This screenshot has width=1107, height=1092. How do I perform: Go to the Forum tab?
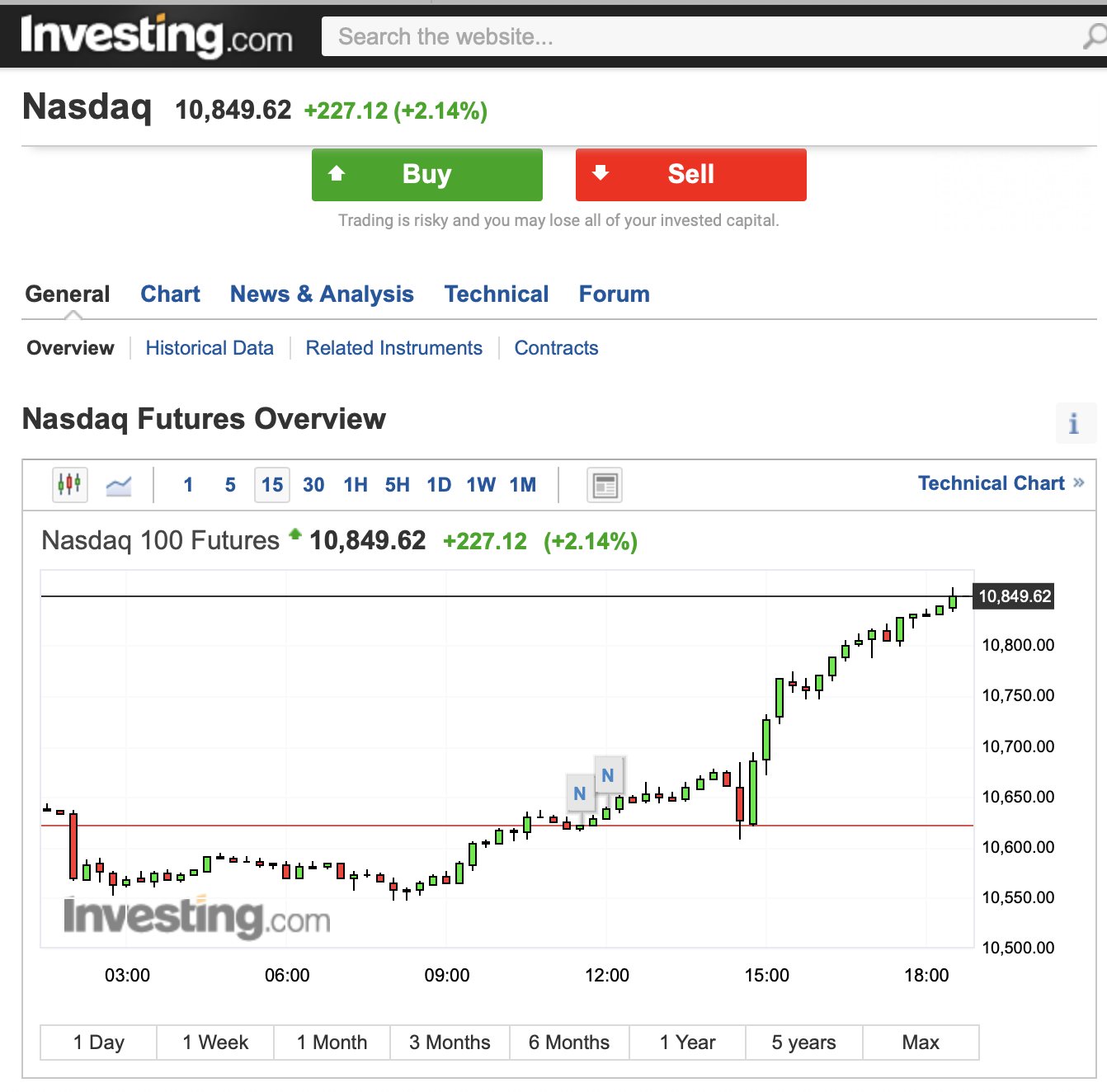coord(615,294)
